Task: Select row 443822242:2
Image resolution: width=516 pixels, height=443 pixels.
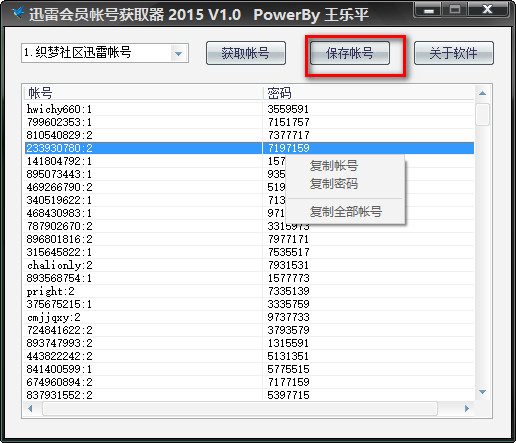Action: coord(249,356)
